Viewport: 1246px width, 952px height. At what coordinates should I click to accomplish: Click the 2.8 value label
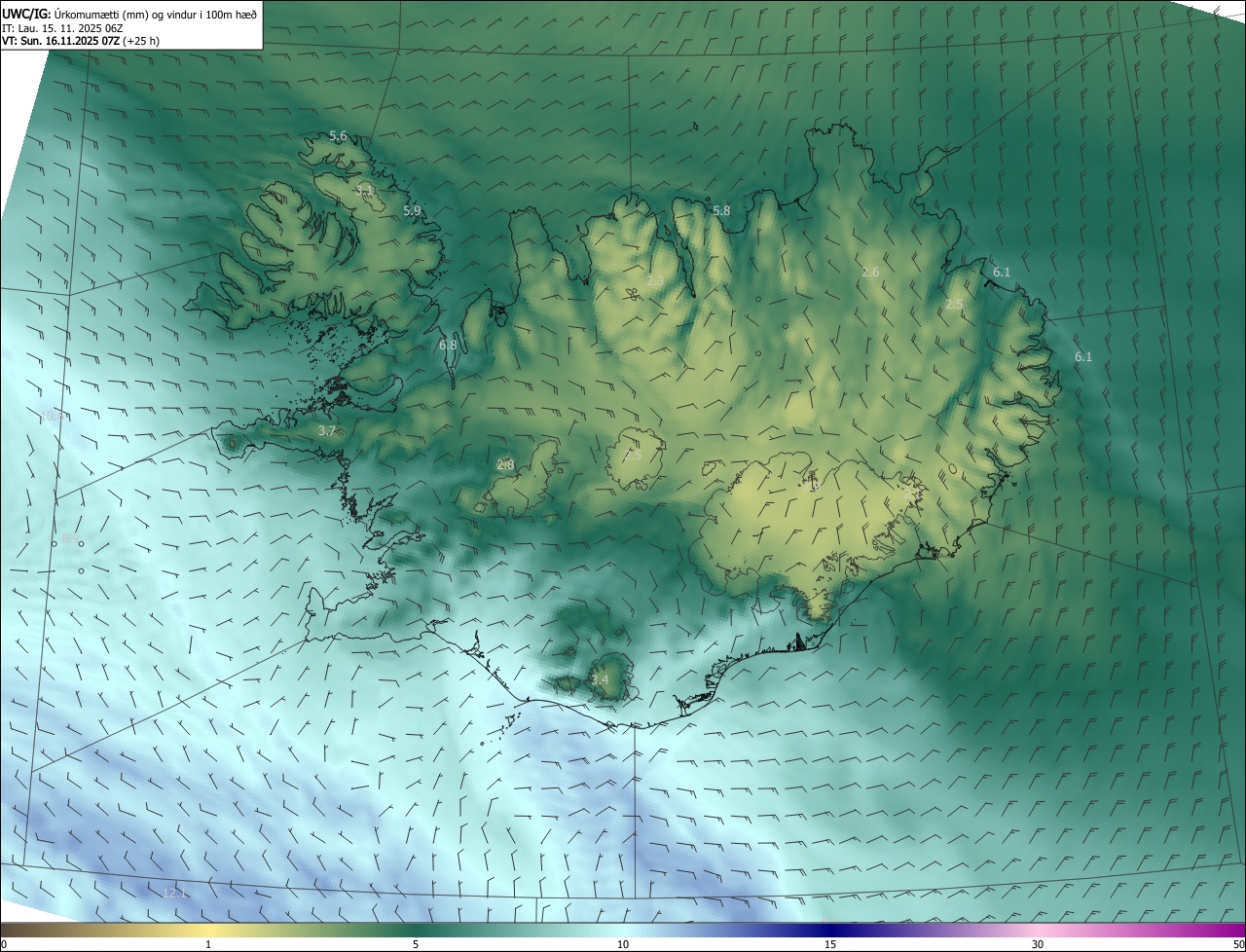click(505, 465)
